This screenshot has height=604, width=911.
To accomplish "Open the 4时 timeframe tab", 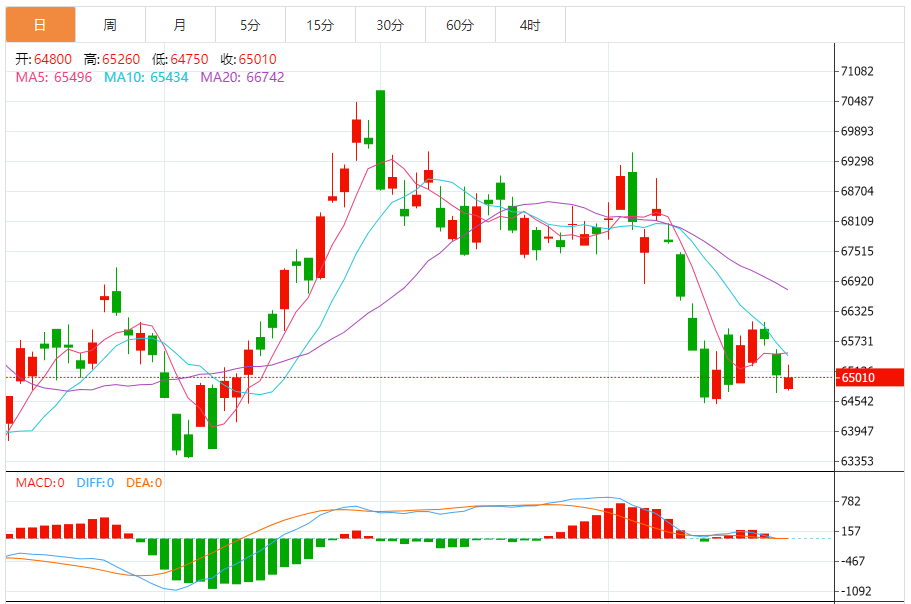I will coord(530,25).
